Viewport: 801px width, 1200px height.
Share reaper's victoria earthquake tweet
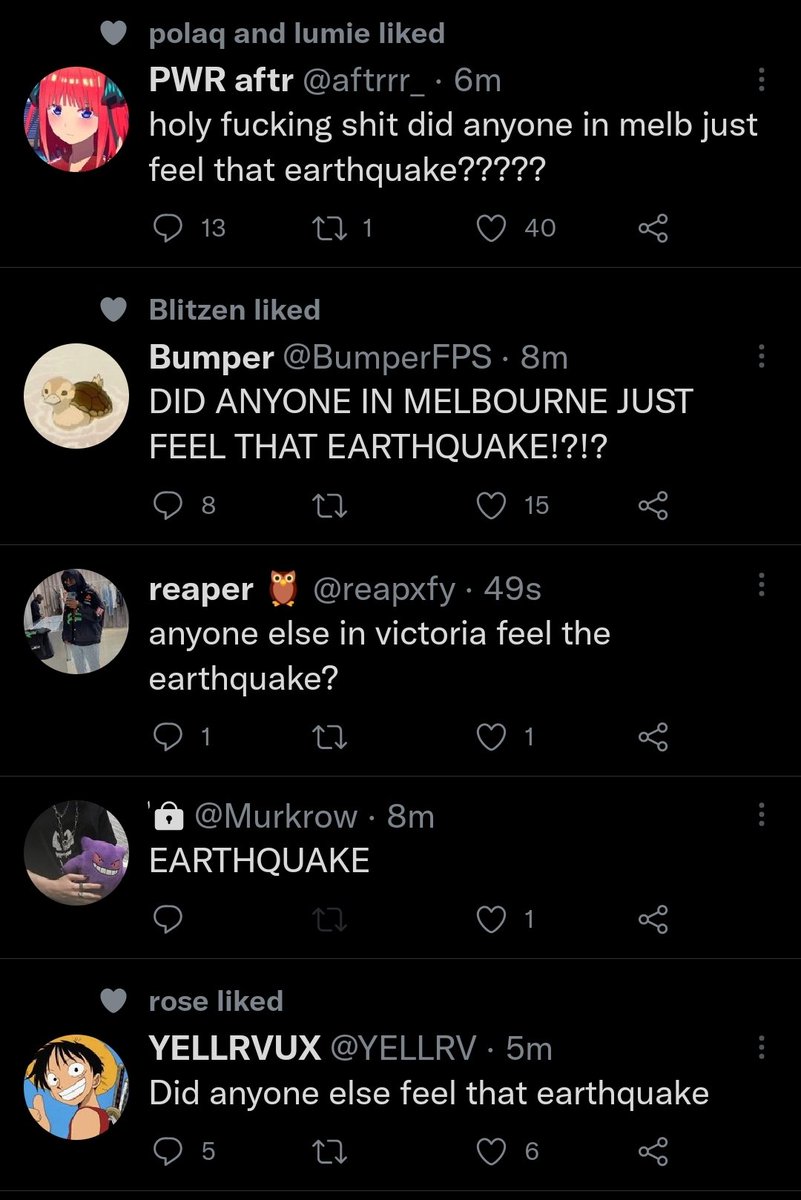(652, 737)
